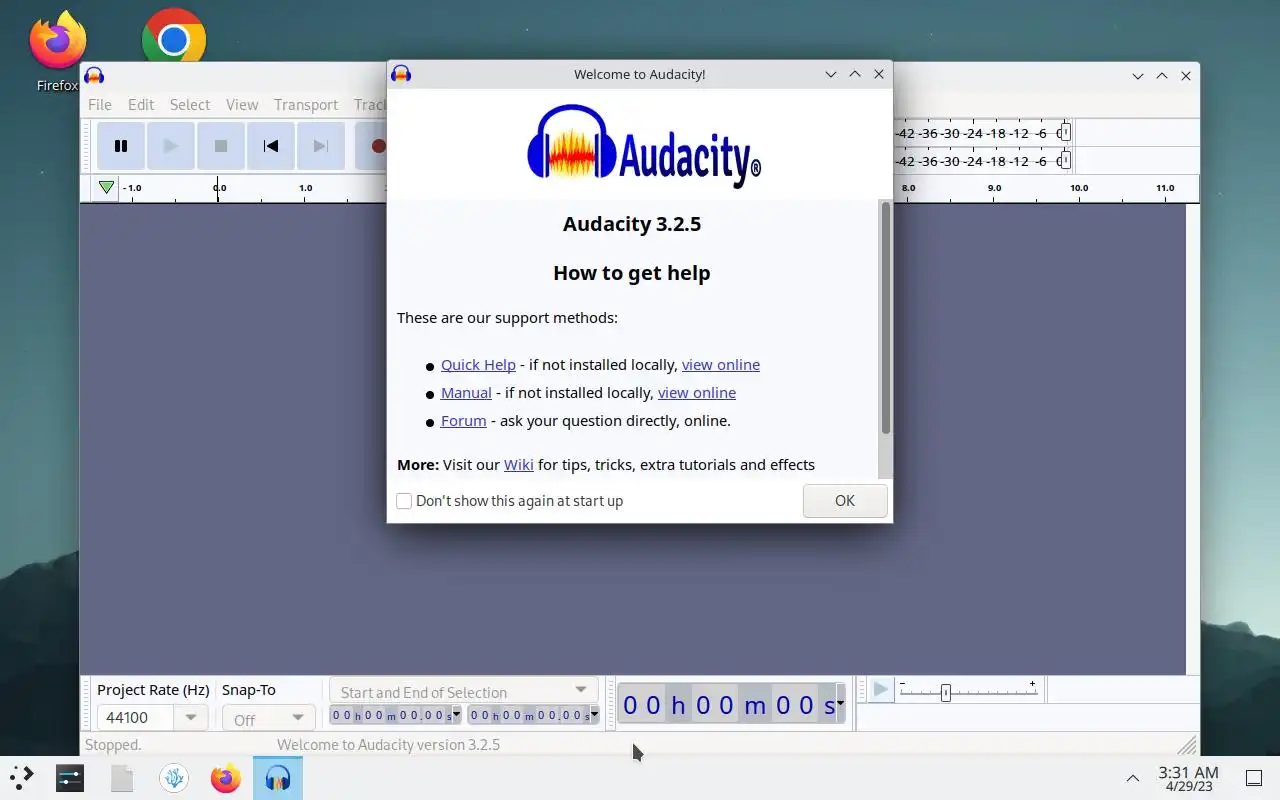
Task: Click the coral icon in the taskbar
Action: 174,777
